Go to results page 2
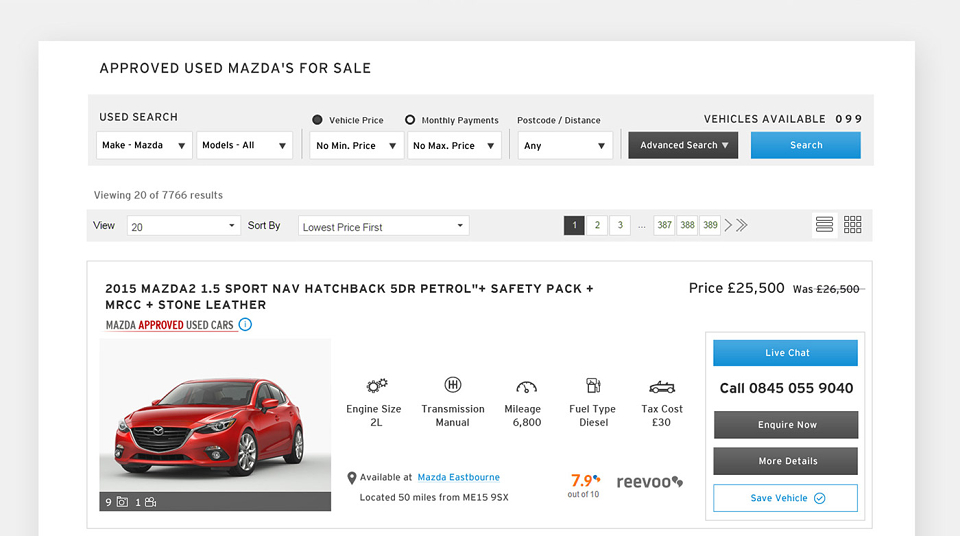The height and width of the screenshot is (536, 960). pos(597,225)
